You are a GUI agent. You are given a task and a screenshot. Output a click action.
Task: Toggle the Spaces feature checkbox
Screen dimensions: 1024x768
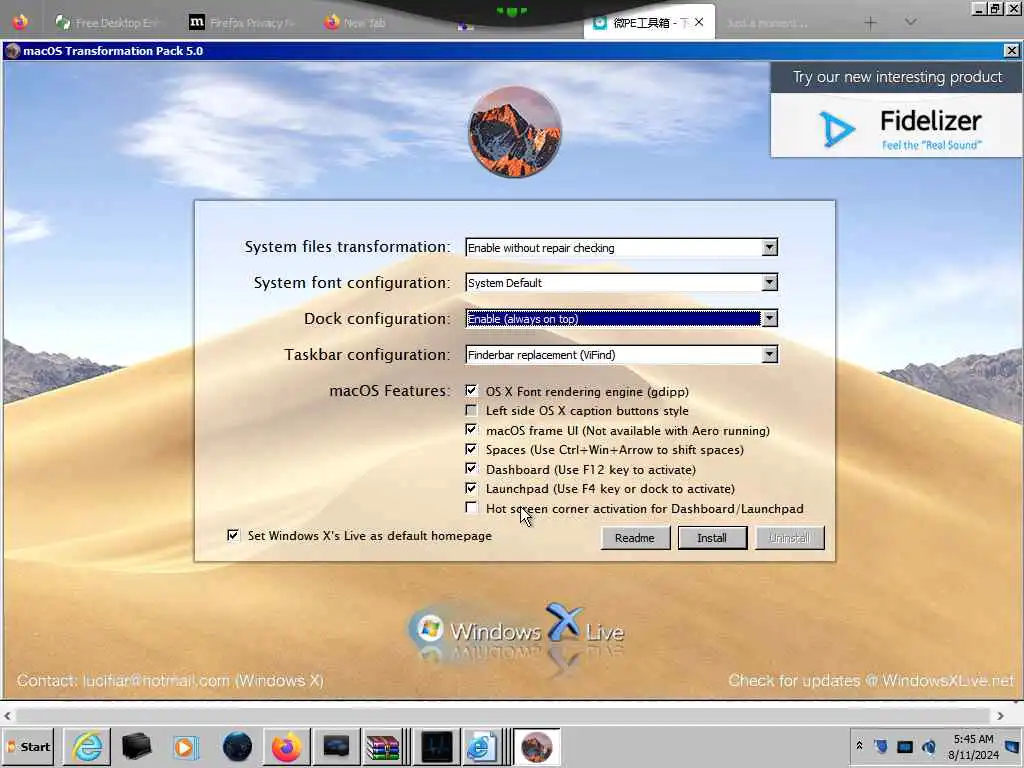pos(471,449)
